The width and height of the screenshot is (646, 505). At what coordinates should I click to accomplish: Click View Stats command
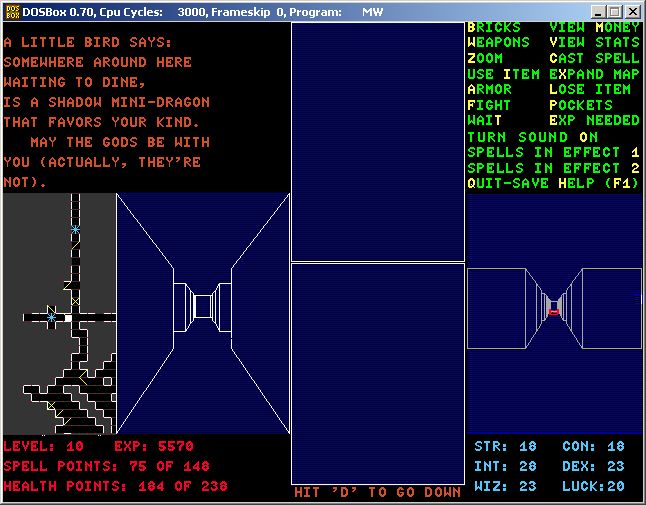(x=594, y=43)
